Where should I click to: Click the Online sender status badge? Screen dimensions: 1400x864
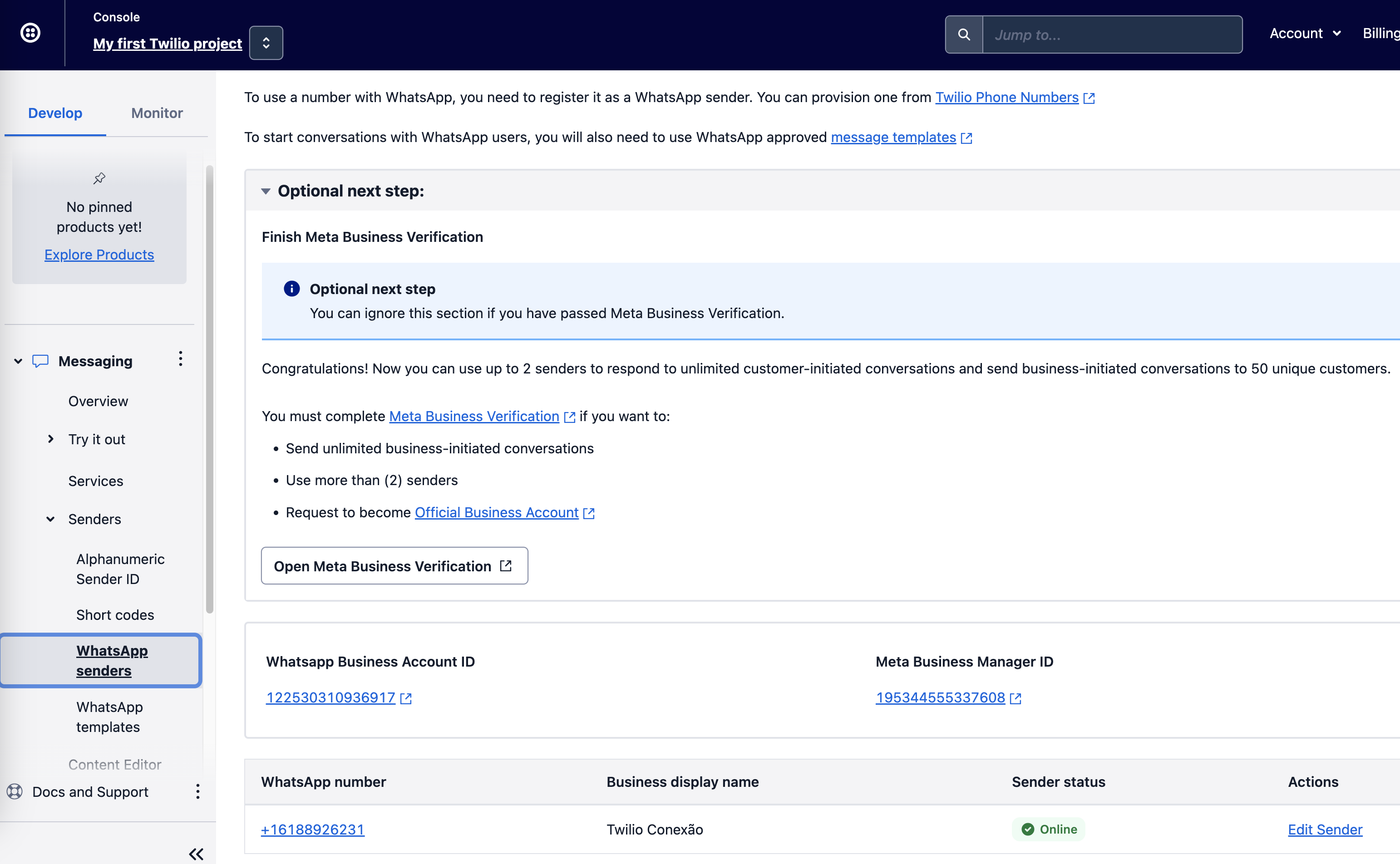(1049, 829)
